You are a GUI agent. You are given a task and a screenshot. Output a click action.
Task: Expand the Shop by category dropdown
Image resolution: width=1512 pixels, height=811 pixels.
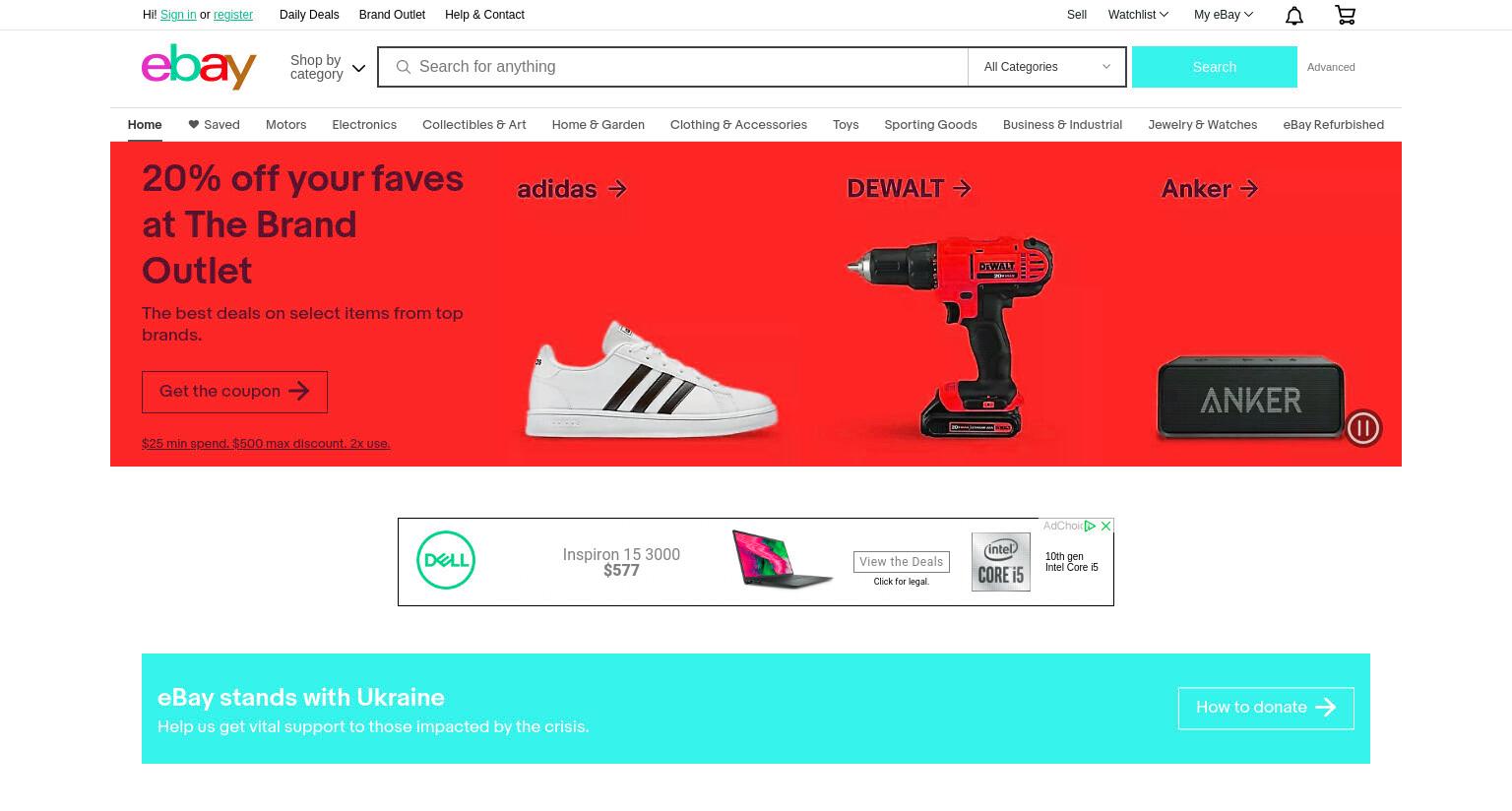328,67
